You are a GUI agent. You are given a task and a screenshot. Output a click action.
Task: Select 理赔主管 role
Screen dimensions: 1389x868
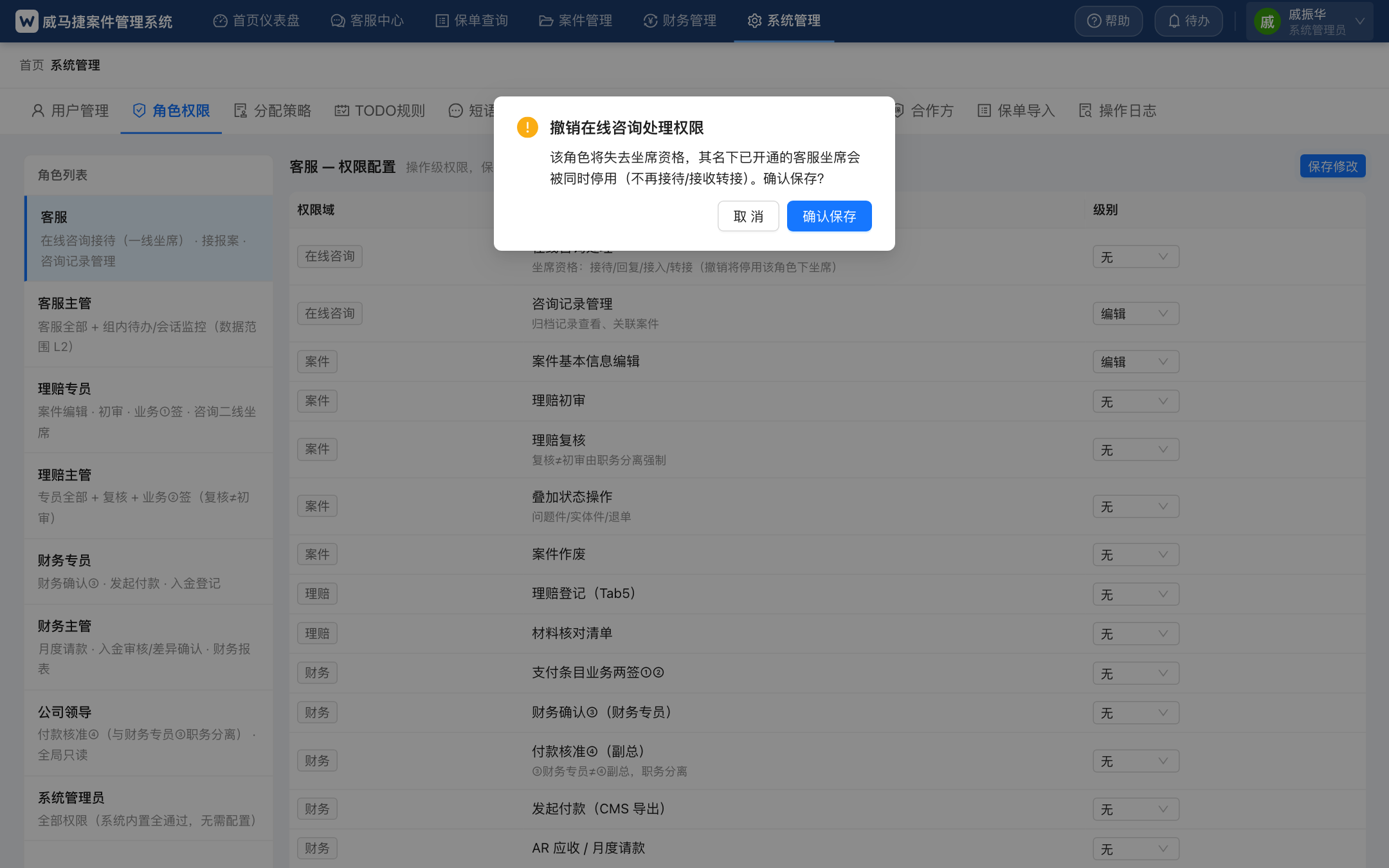click(149, 496)
